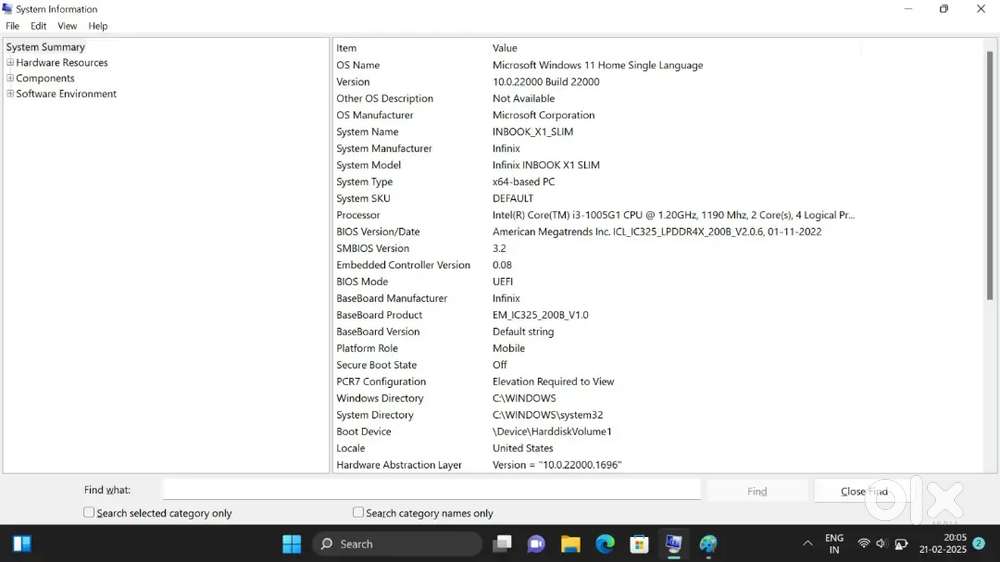Launch File Explorer from the taskbar
The width and height of the screenshot is (1000, 562).
570,544
